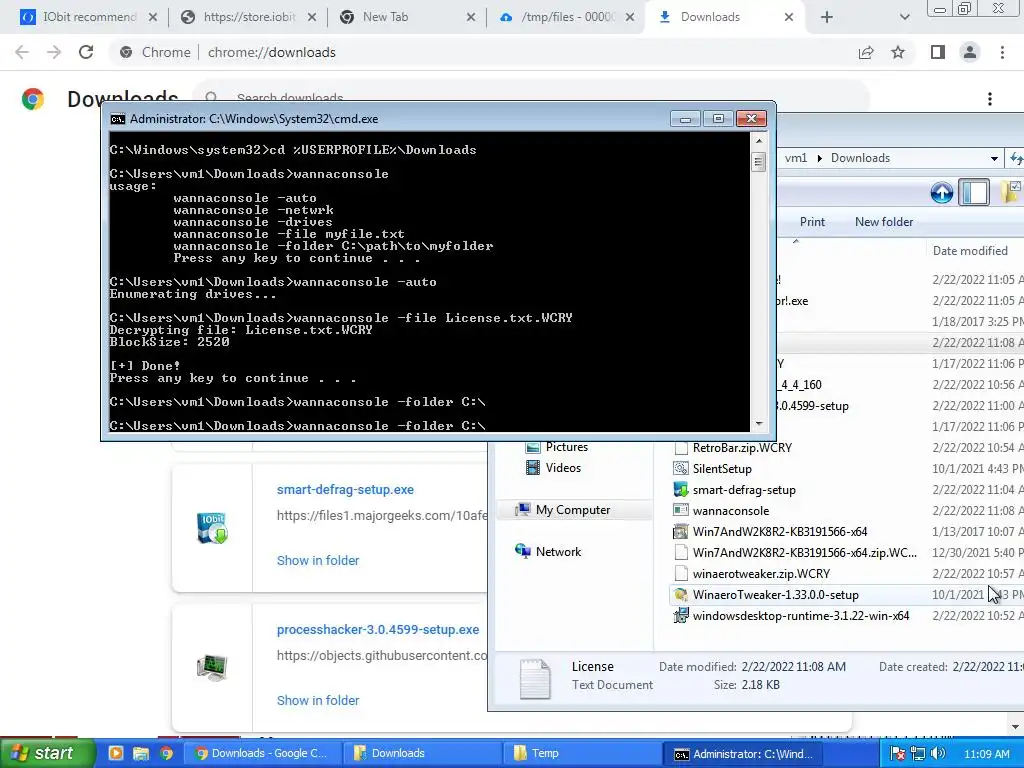Click Explorer quick launch icon in taskbar

(140, 753)
